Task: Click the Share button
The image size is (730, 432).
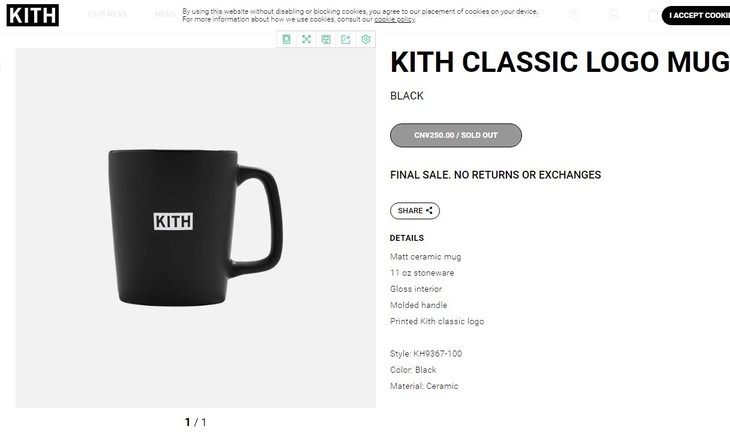Action: pyautogui.click(x=415, y=211)
